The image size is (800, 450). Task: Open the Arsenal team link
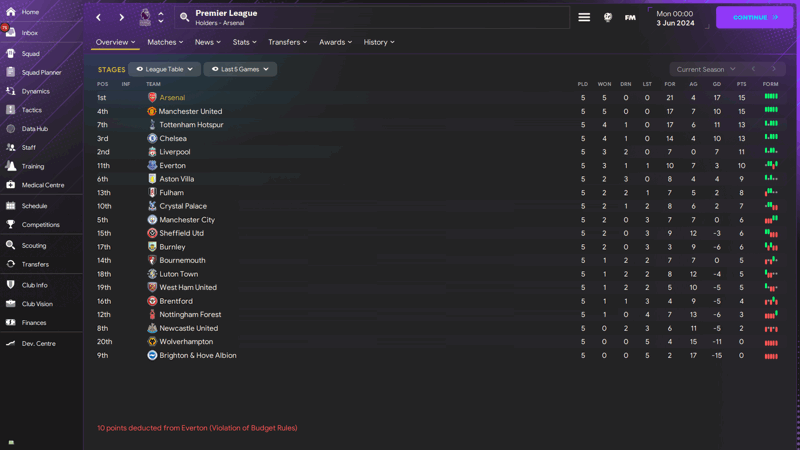pos(172,97)
